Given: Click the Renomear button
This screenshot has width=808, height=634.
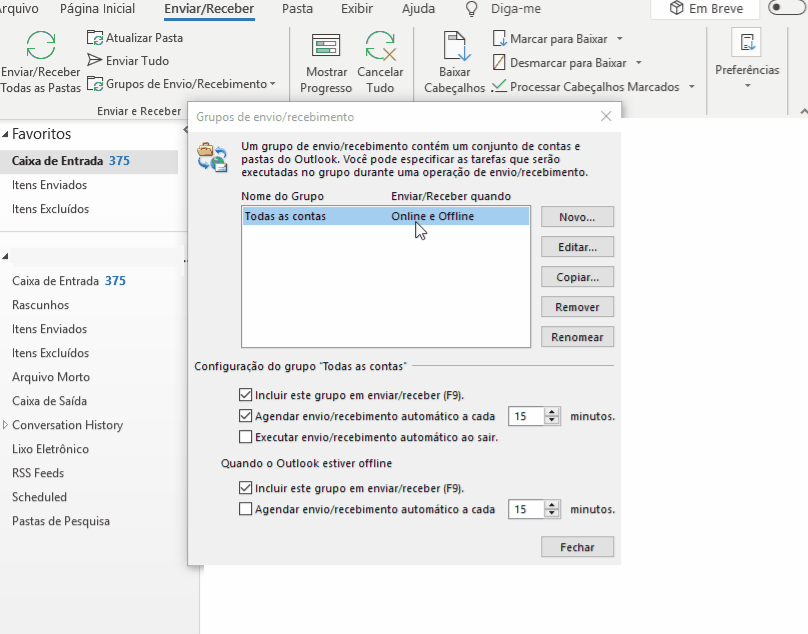Looking at the screenshot, I should (577, 337).
